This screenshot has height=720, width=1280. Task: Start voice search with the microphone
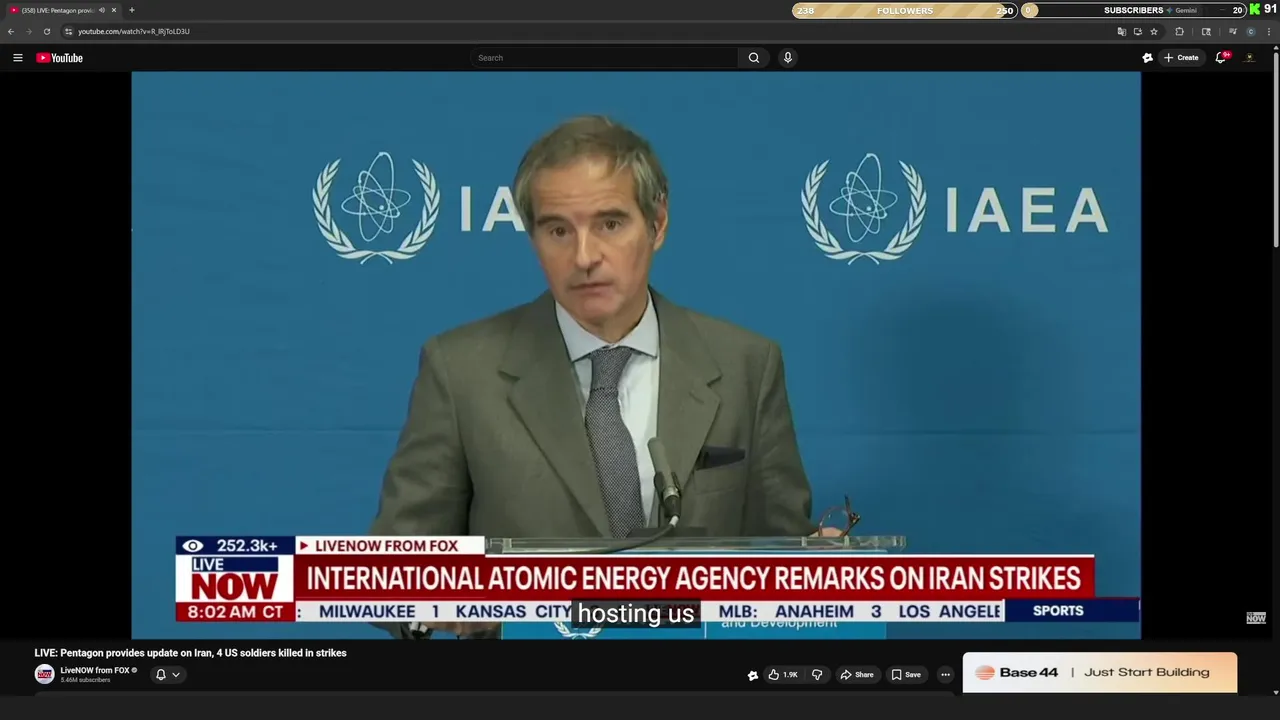[x=788, y=58]
